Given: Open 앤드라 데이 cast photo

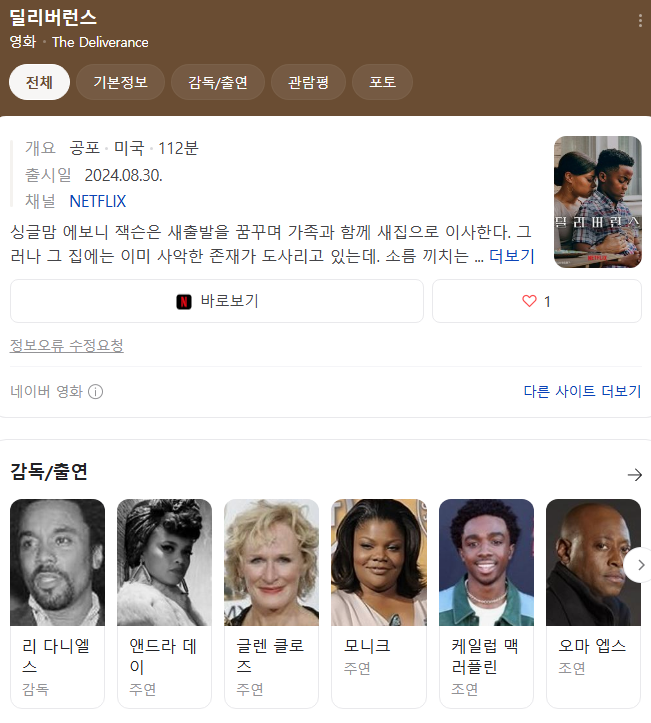Looking at the screenshot, I should [x=165, y=563].
